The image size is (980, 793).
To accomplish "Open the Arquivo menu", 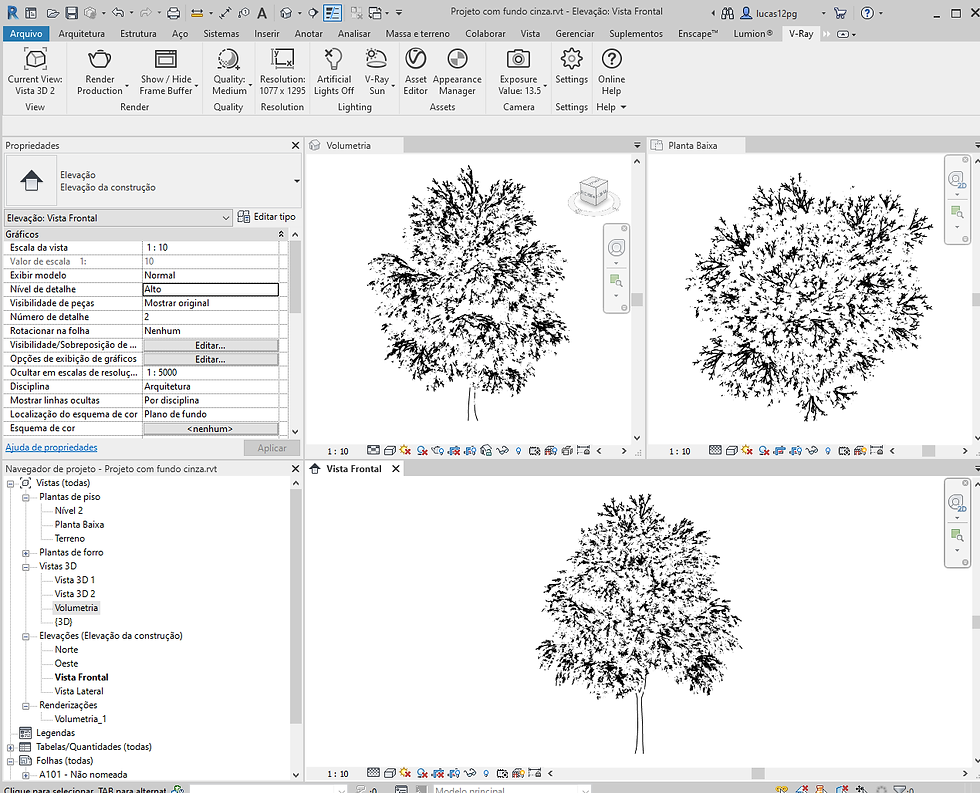I will click(x=26, y=34).
